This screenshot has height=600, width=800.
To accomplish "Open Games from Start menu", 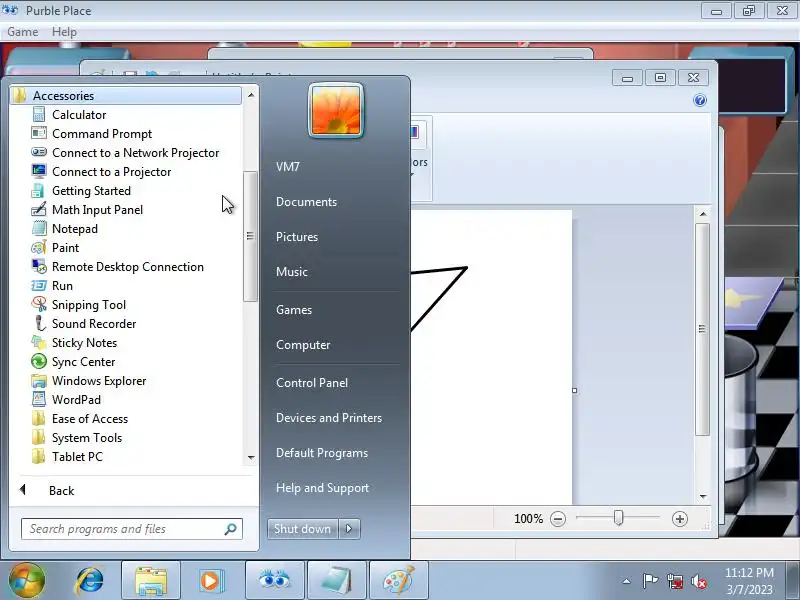I will (294, 310).
